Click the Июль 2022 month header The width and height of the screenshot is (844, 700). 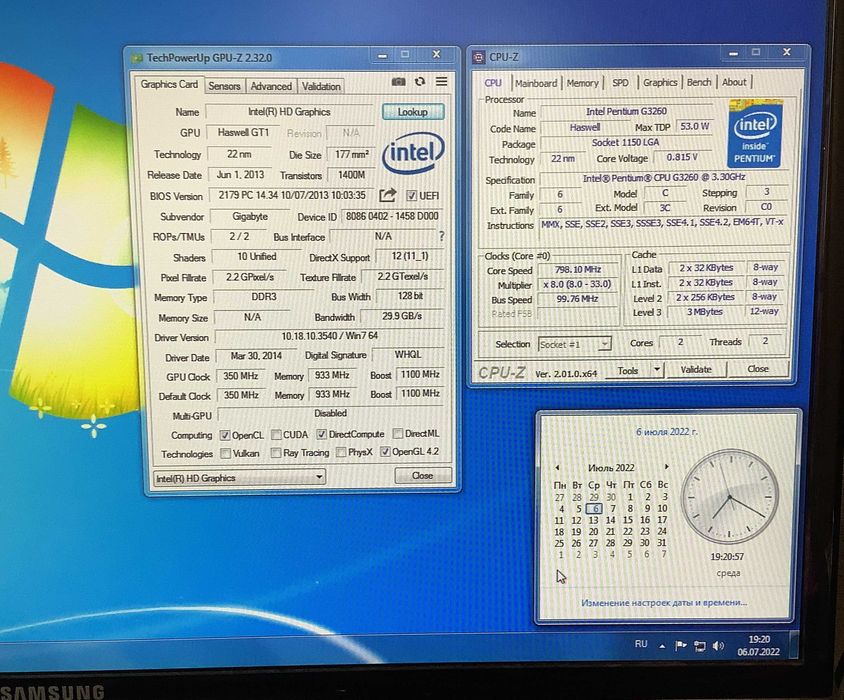pos(611,467)
